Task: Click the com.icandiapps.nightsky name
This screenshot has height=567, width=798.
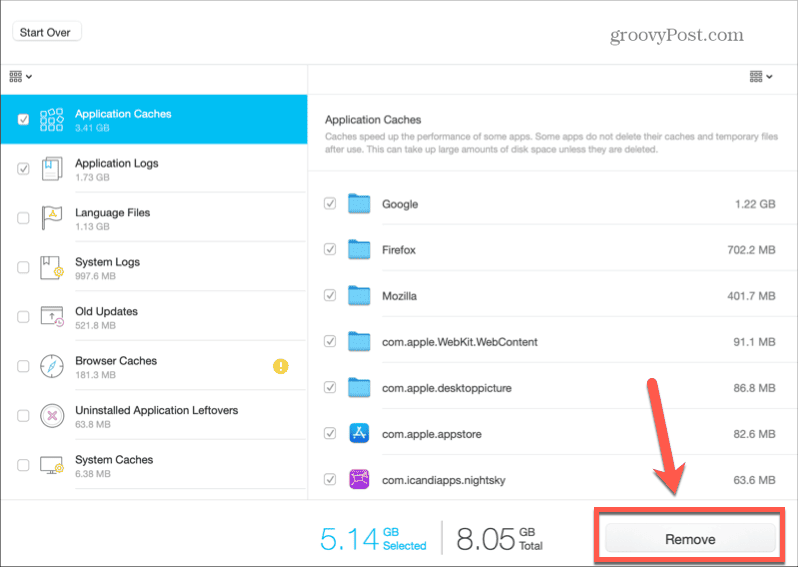Action: tap(443, 480)
